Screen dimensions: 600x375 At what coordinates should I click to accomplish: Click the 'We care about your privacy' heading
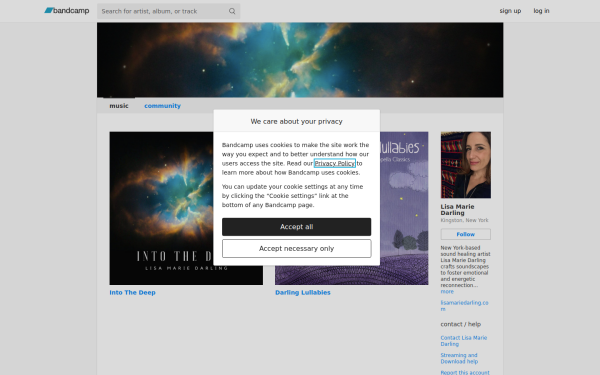point(297,121)
